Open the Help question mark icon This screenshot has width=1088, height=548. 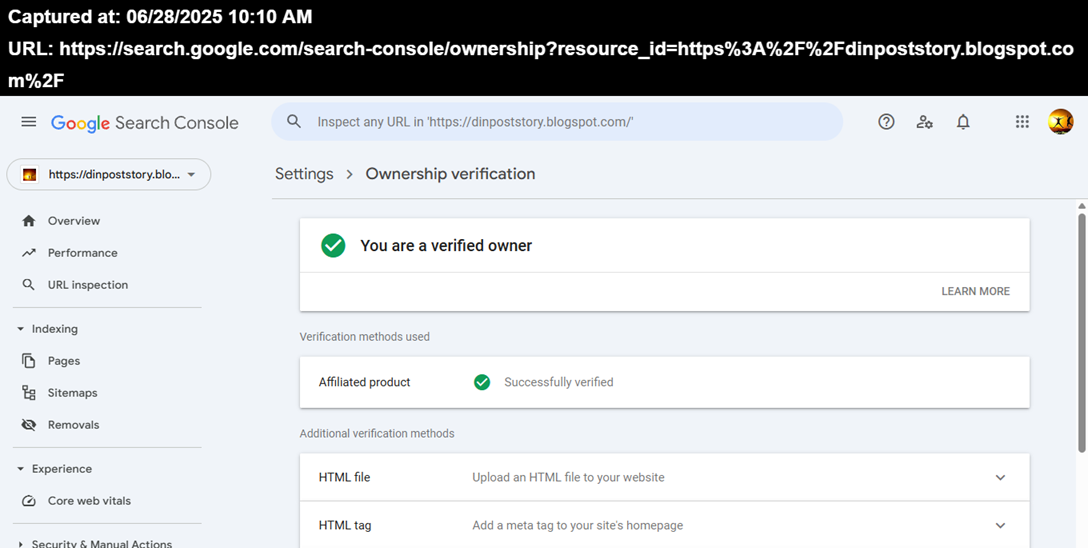tap(886, 122)
